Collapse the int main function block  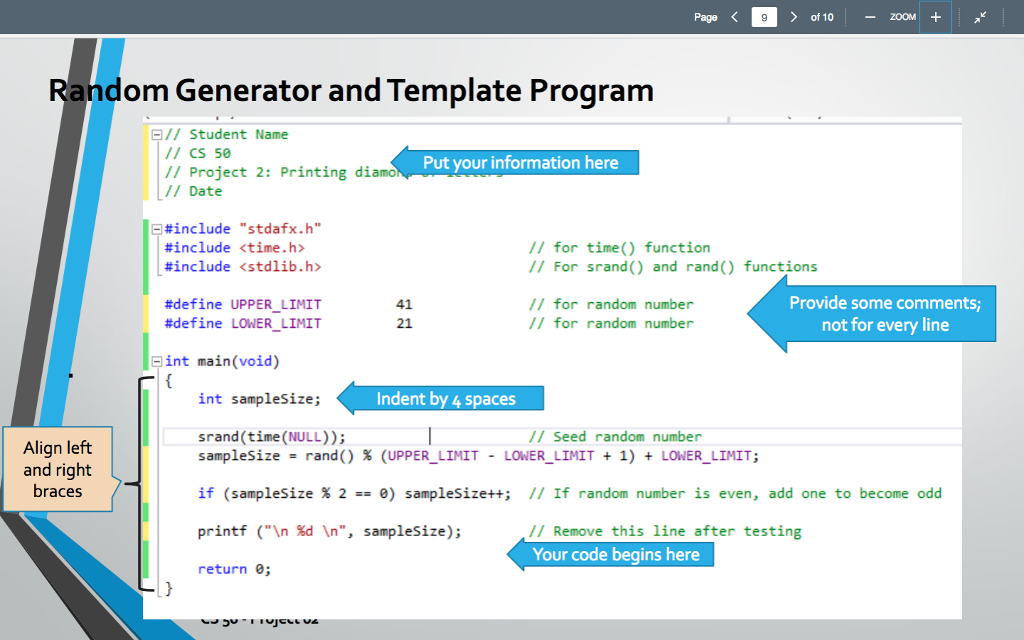coord(157,361)
